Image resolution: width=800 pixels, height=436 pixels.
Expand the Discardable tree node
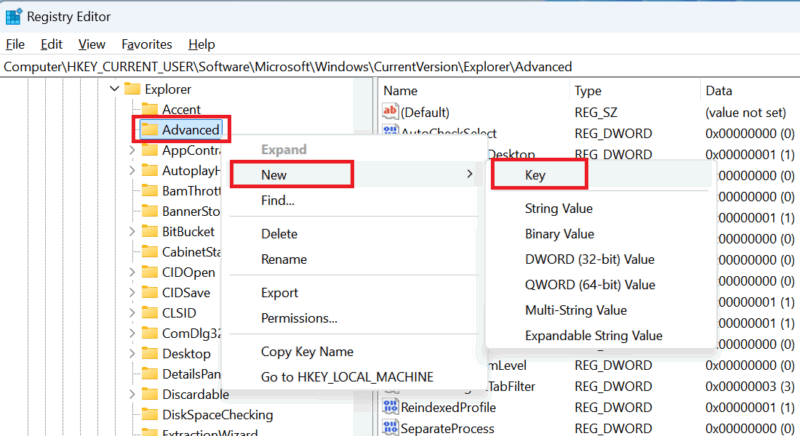click(x=132, y=395)
